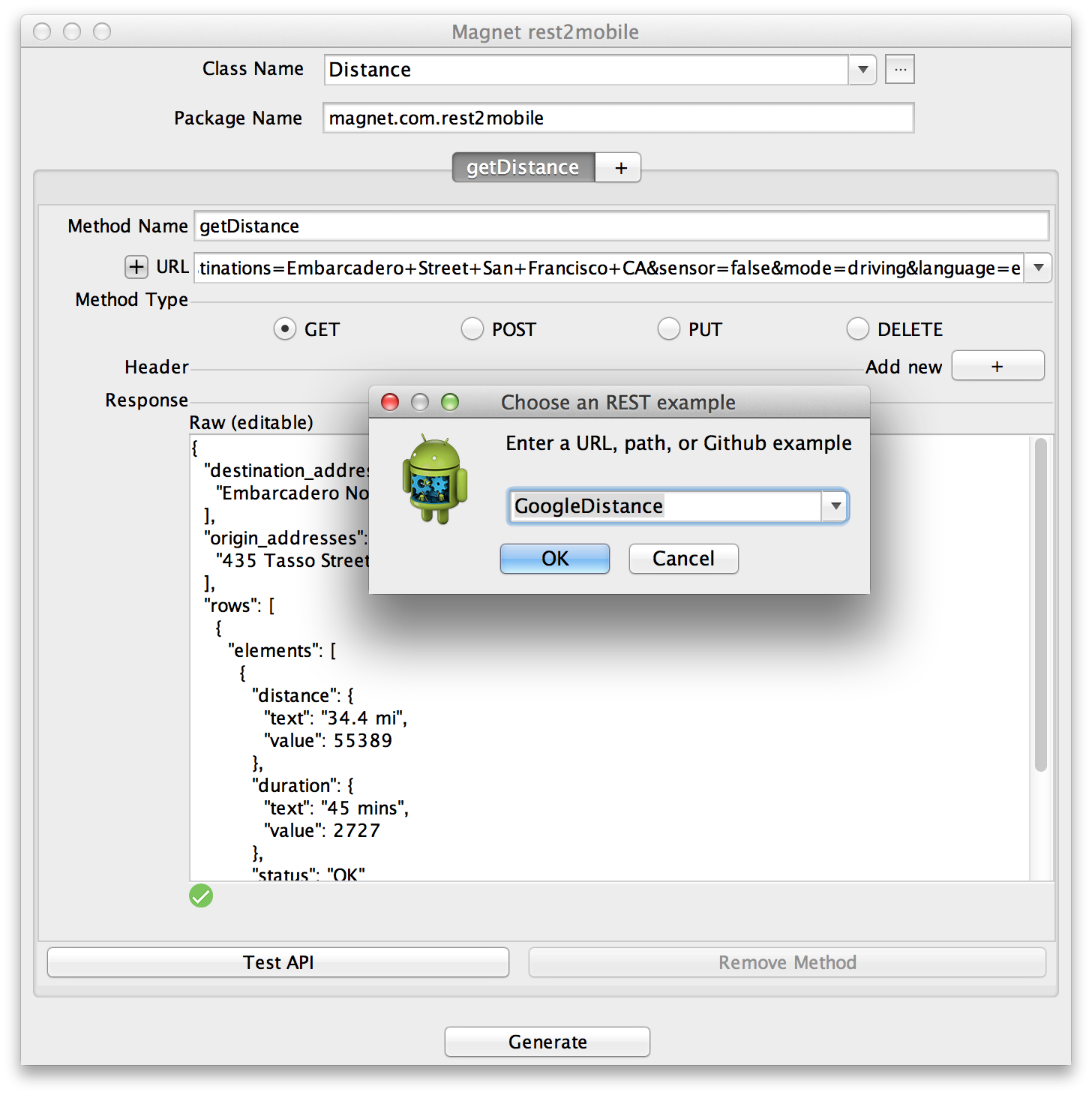Click the raw response vertical scrollbar
This screenshot has width=1092, height=1095.
pos(1040,604)
